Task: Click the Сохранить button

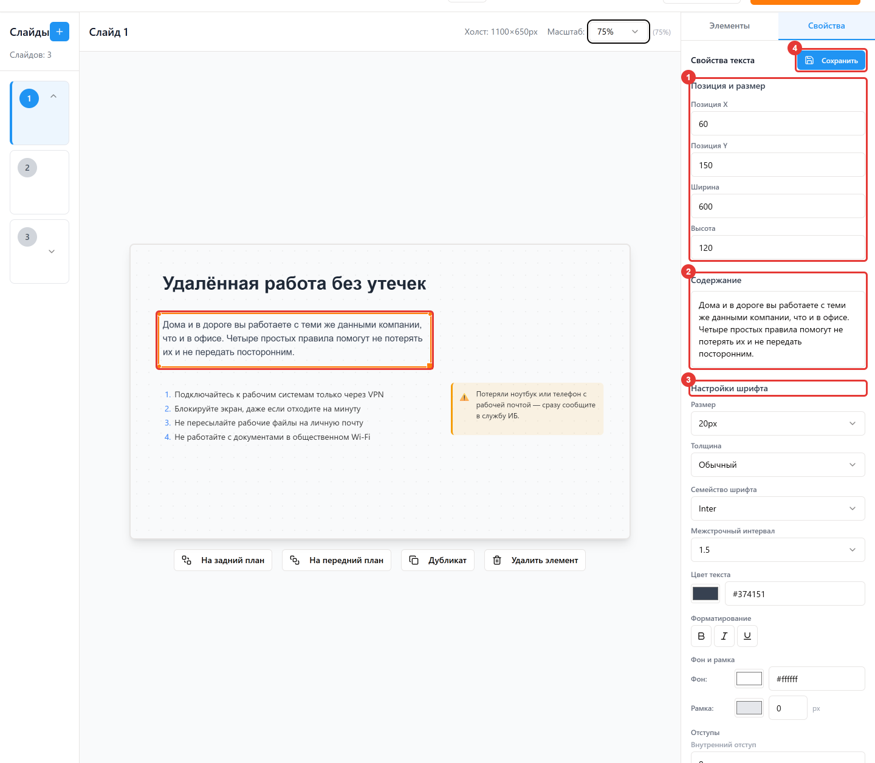Action: pyautogui.click(x=831, y=60)
